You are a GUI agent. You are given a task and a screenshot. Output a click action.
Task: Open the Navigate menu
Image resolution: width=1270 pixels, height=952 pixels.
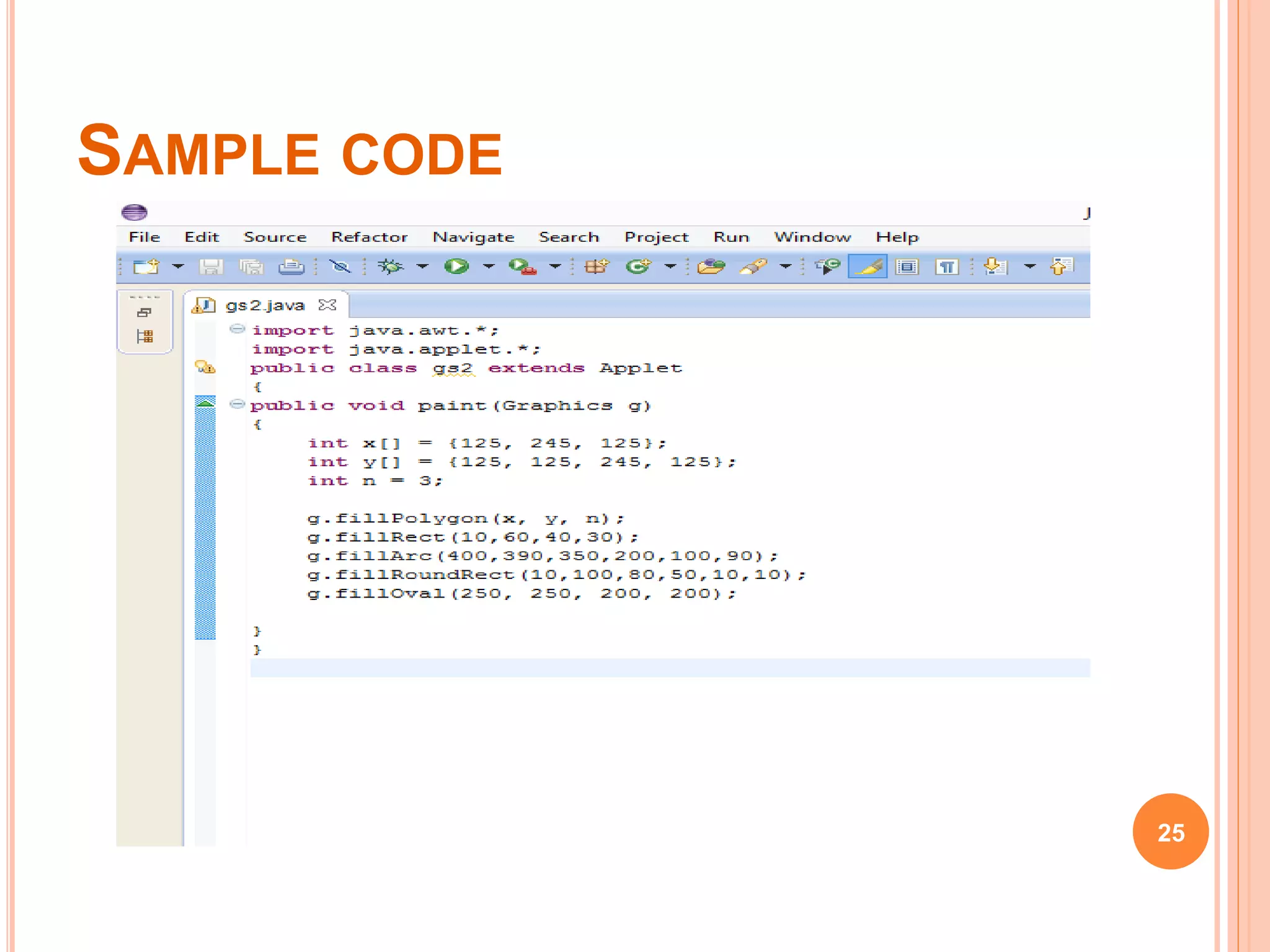473,237
